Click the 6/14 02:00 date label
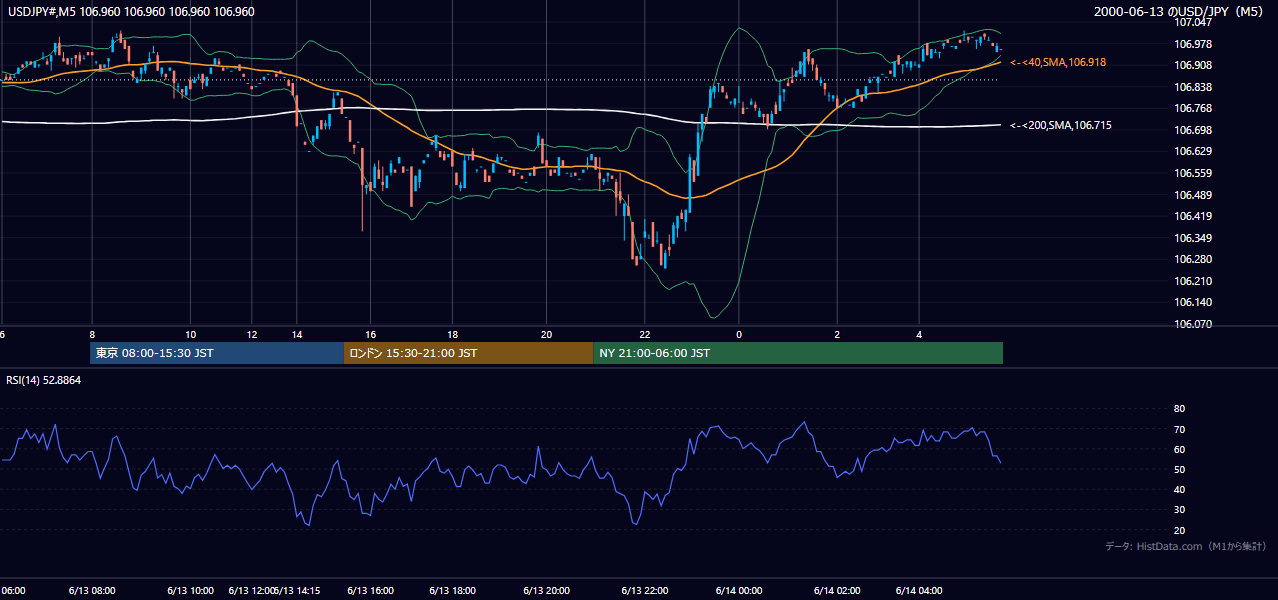 click(x=837, y=590)
